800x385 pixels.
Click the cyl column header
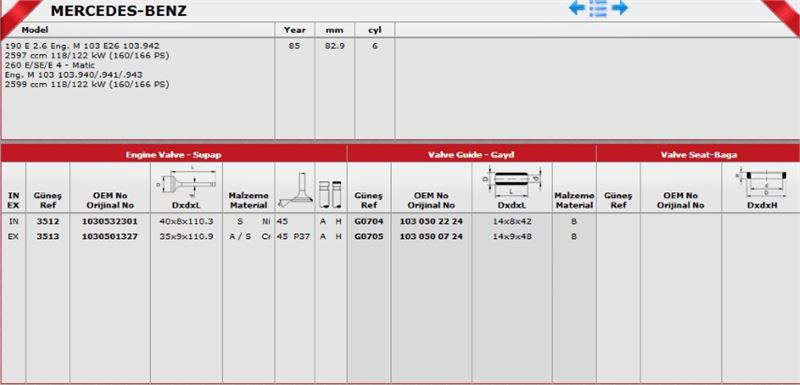pyautogui.click(x=374, y=31)
